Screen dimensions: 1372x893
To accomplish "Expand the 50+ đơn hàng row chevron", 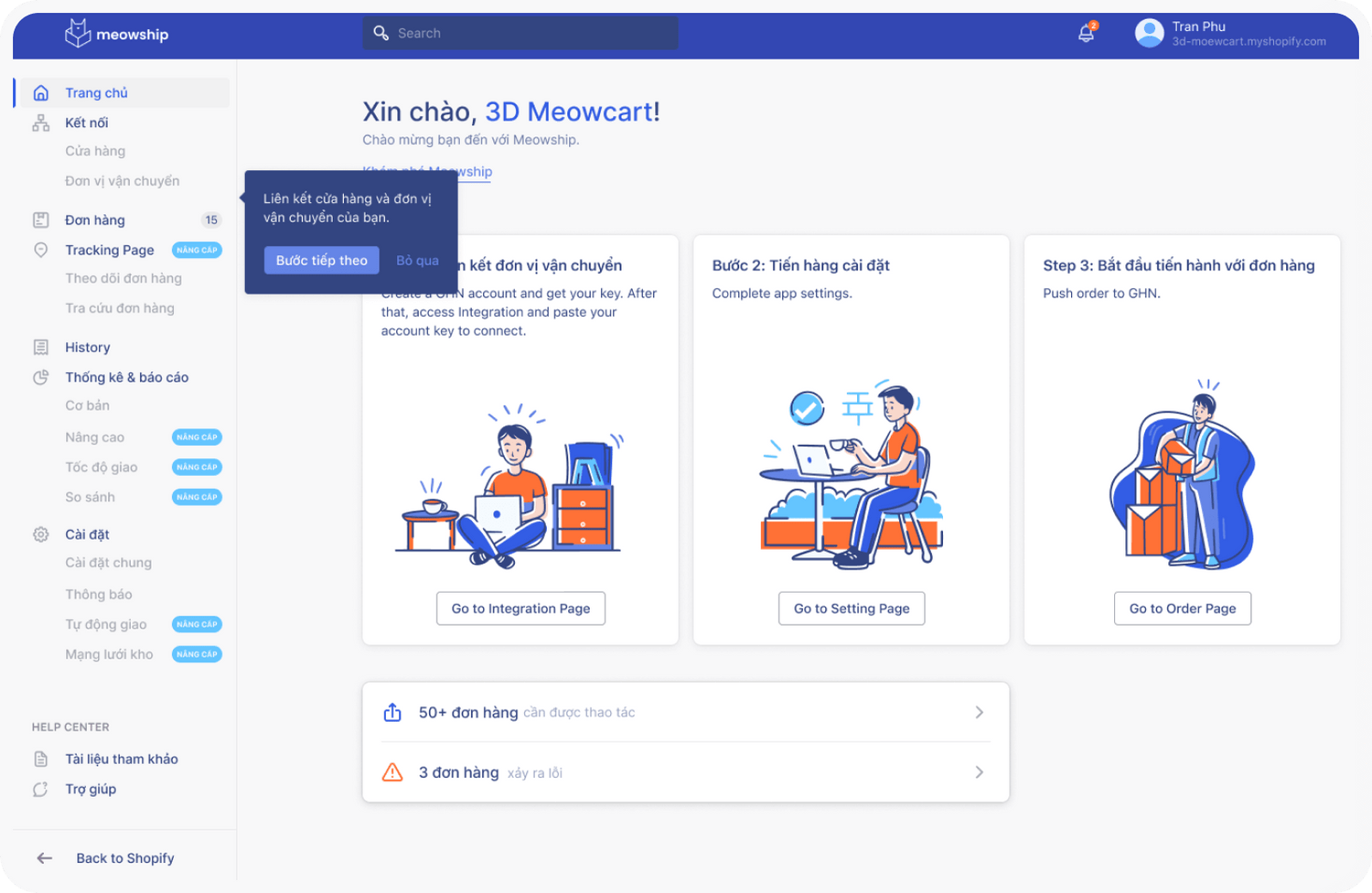I will pos(979,712).
